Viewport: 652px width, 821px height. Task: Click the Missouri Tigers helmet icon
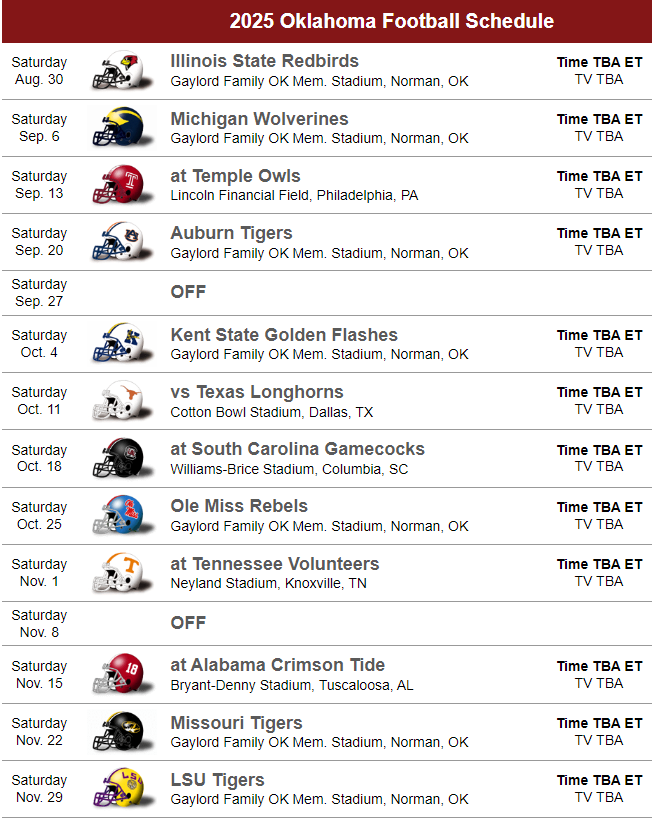point(118,732)
